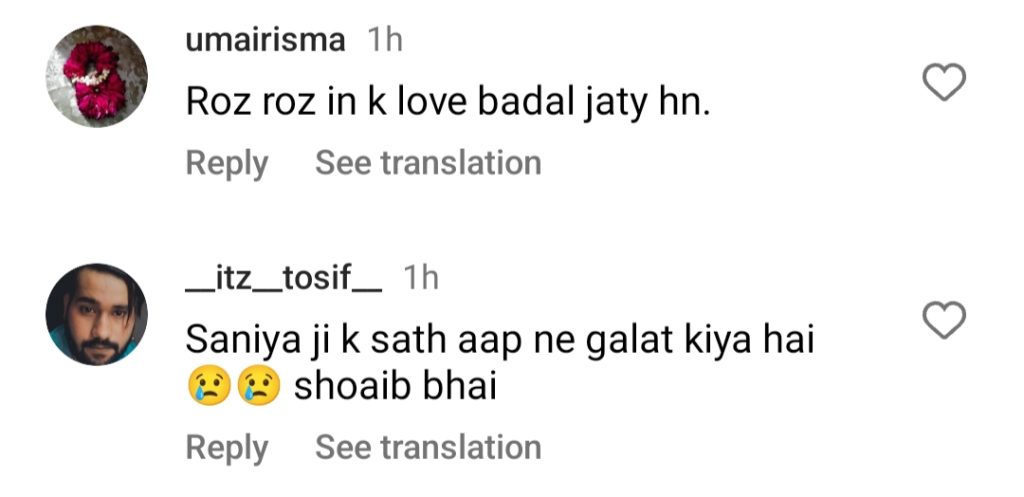See translation of umairisma's comment
The image size is (1024, 497).
tap(428, 163)
